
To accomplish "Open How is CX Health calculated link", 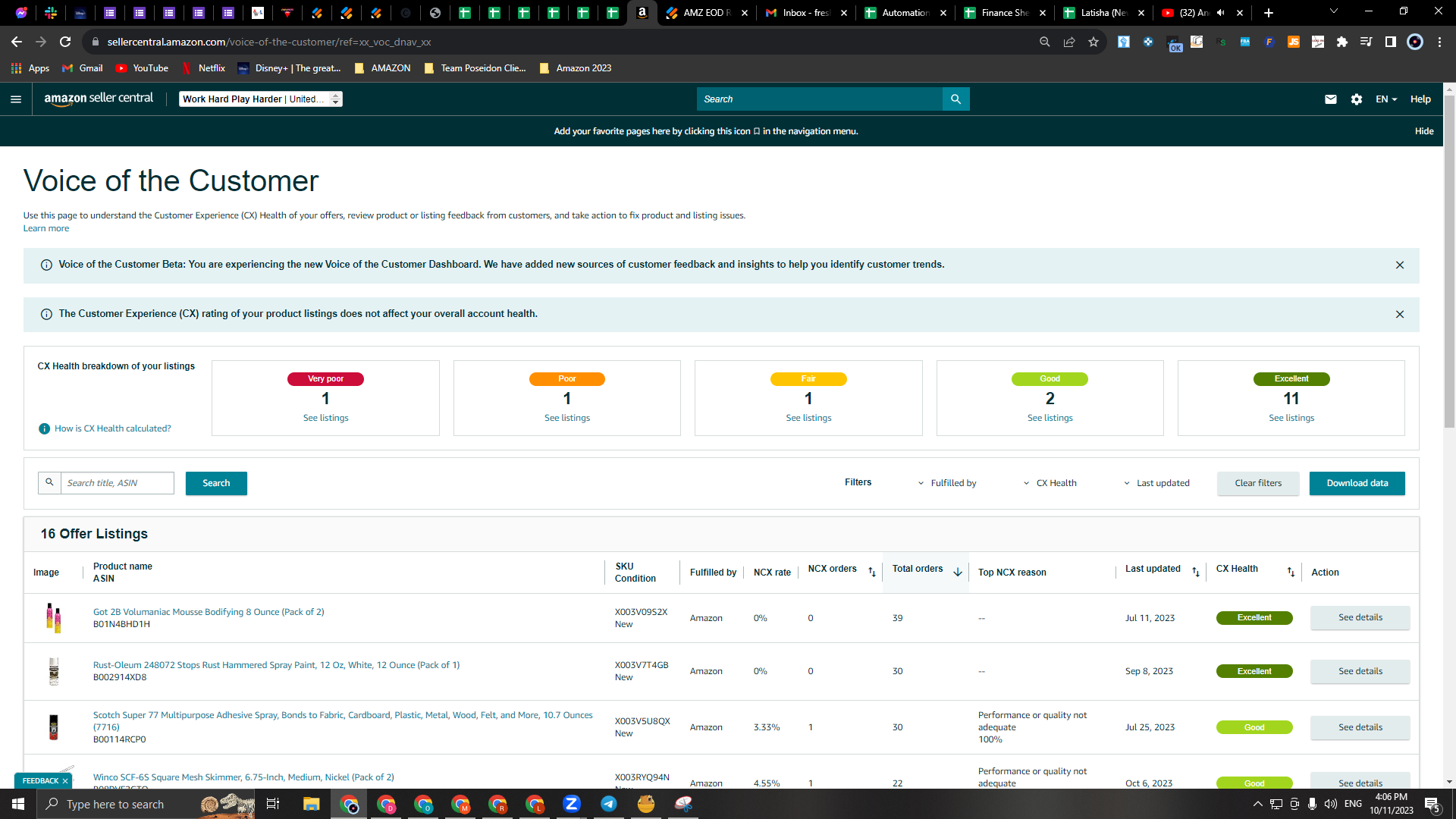I will (x=113, y=428).
